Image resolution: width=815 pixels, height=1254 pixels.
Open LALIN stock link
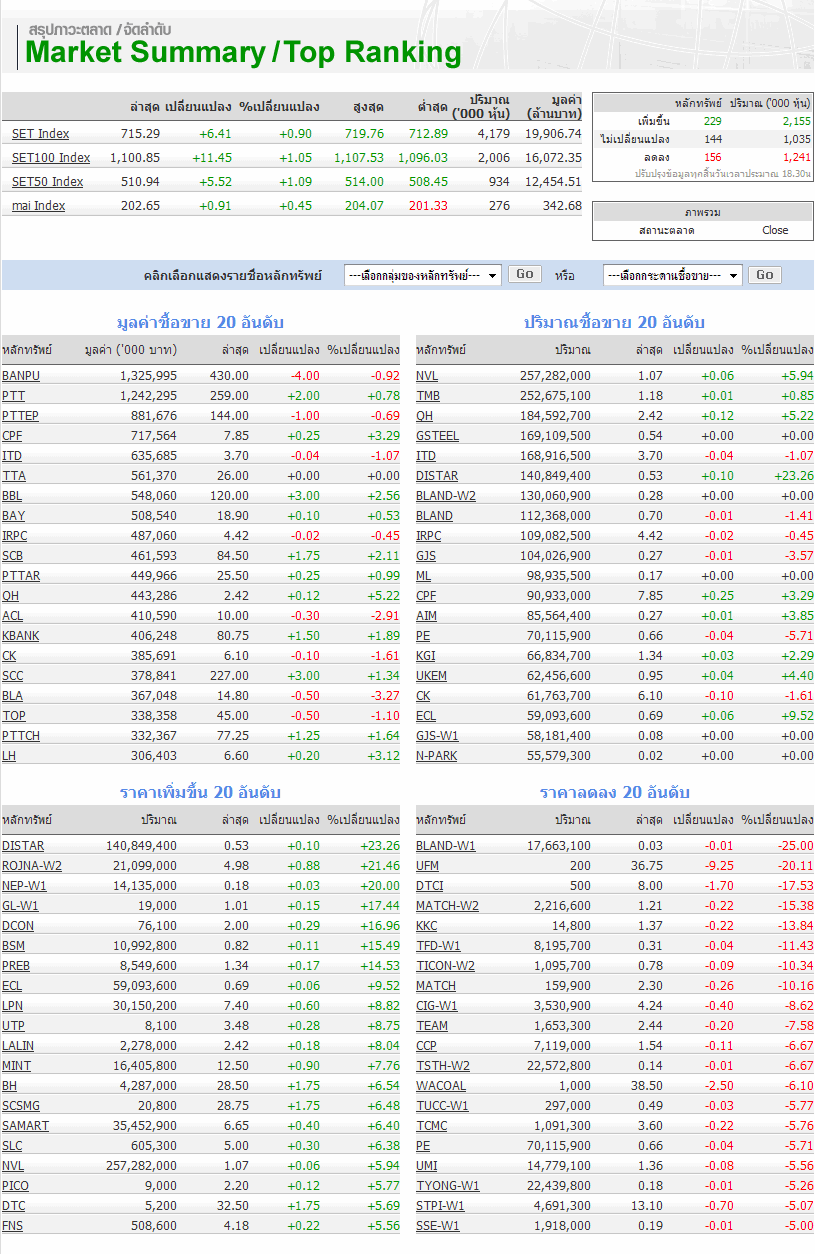(18, 1046)
